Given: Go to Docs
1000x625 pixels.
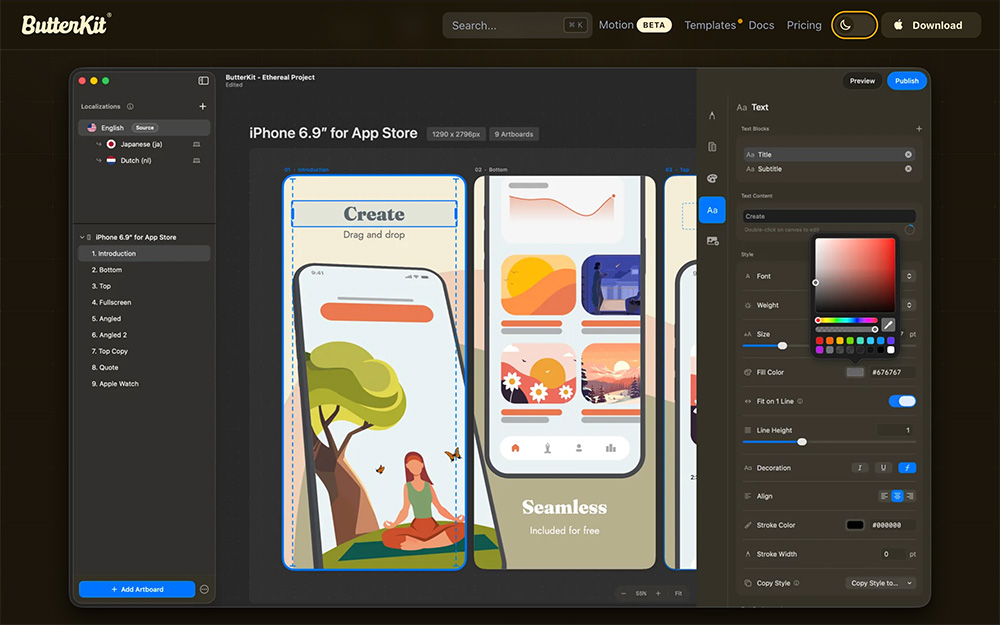Looking at the screenshot, I should click(x=761, y=25).
